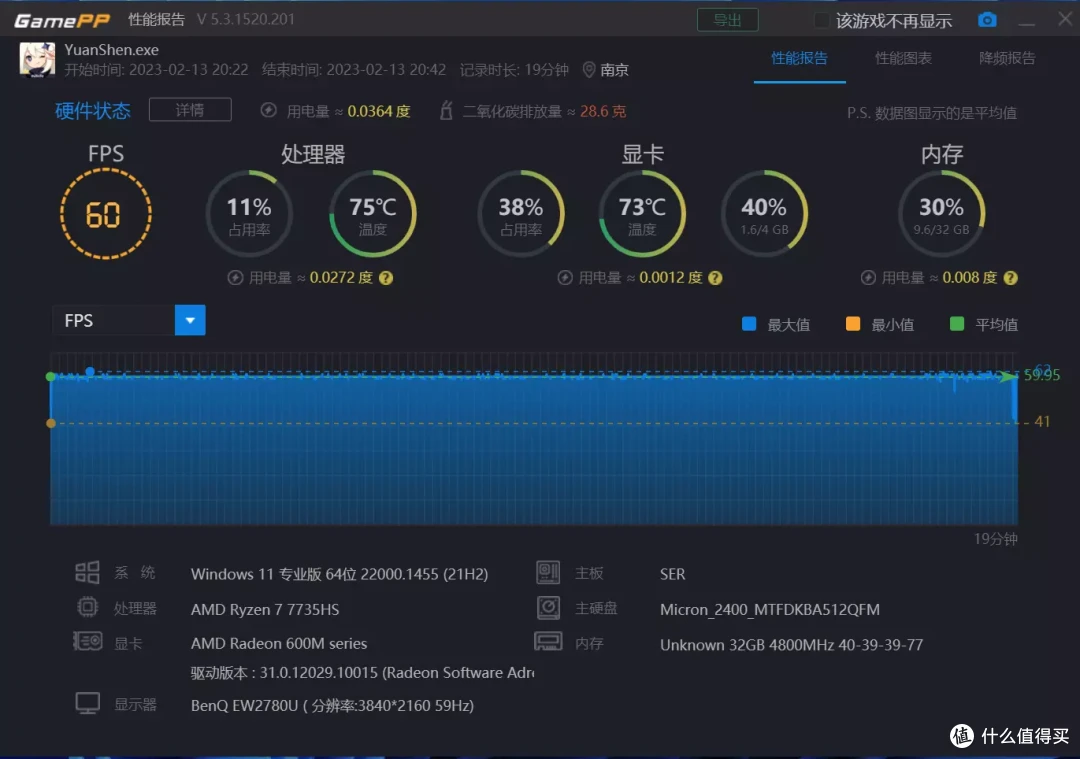This screenshot has height=759, width=1080.
Task: Click help icon next to processor 0.0272度
Action: click(x=386, y=278)
